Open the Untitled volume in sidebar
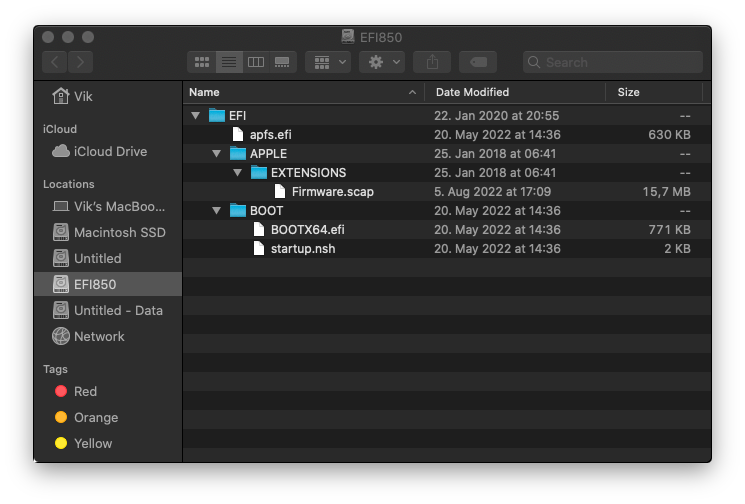The image size is (745, 504). pos(108,258)
